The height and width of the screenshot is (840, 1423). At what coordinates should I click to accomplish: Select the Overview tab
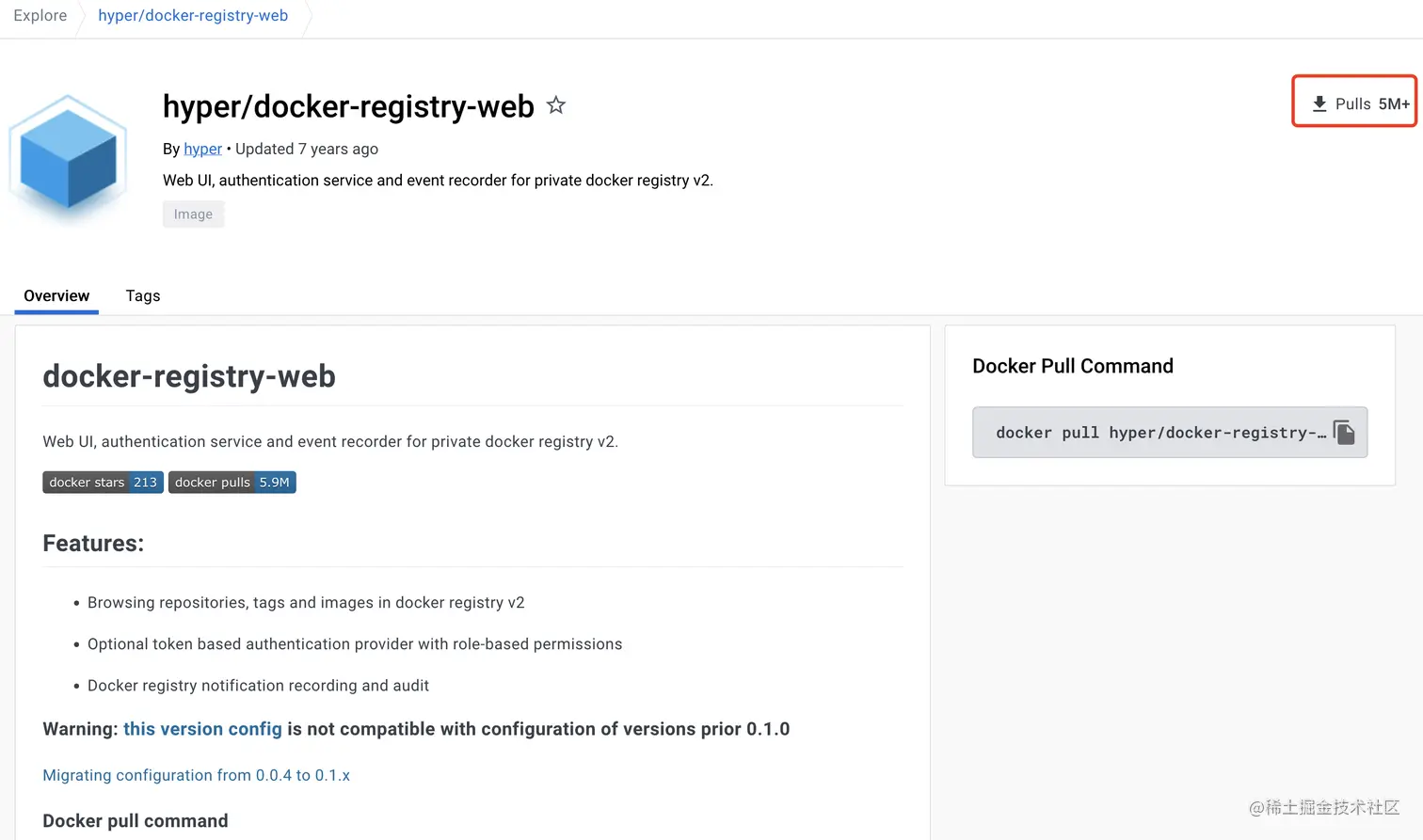[x=56, y=295]
